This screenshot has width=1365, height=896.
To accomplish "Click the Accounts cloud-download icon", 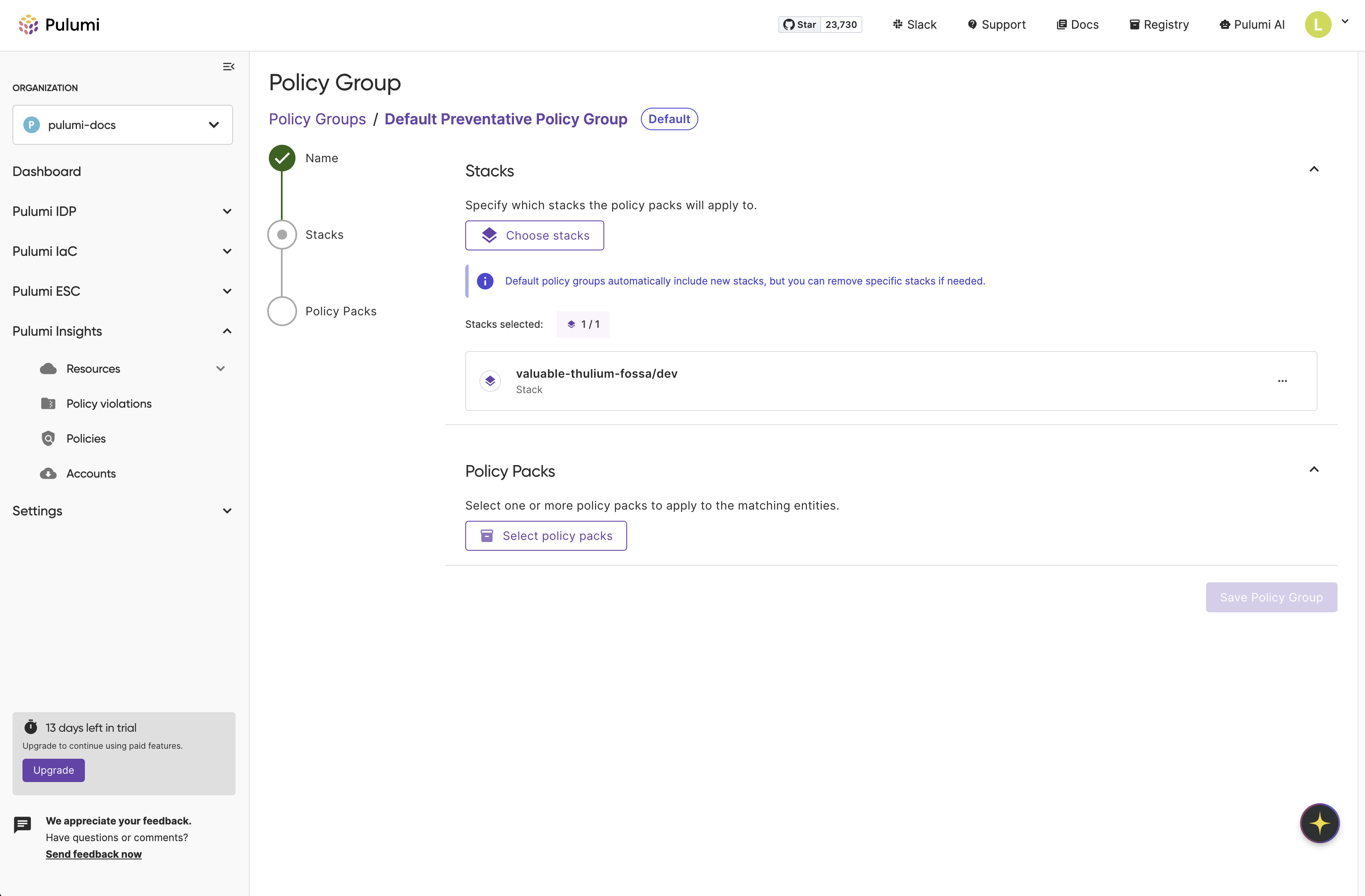I will [x=48, y=473].
